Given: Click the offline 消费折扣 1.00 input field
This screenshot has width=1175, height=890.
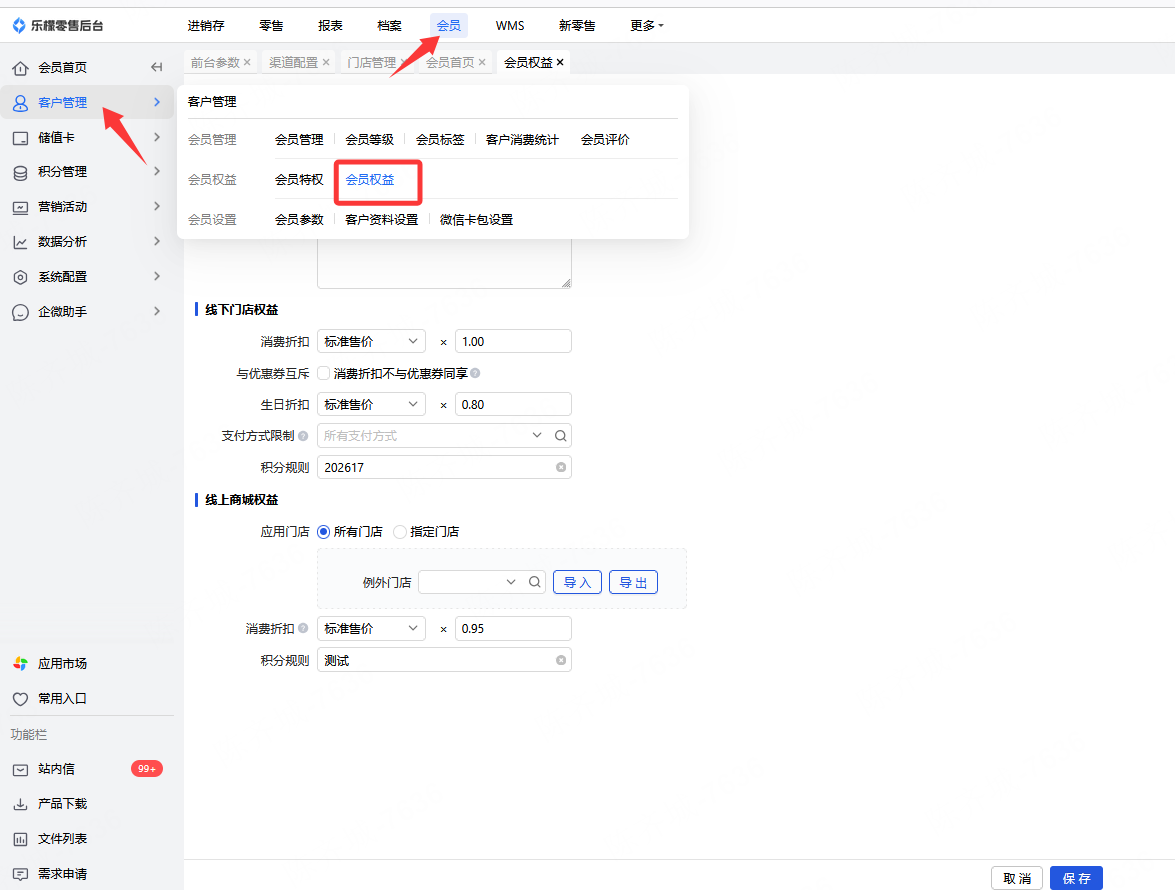Looking at the screenshot, I should pos(513,342).
